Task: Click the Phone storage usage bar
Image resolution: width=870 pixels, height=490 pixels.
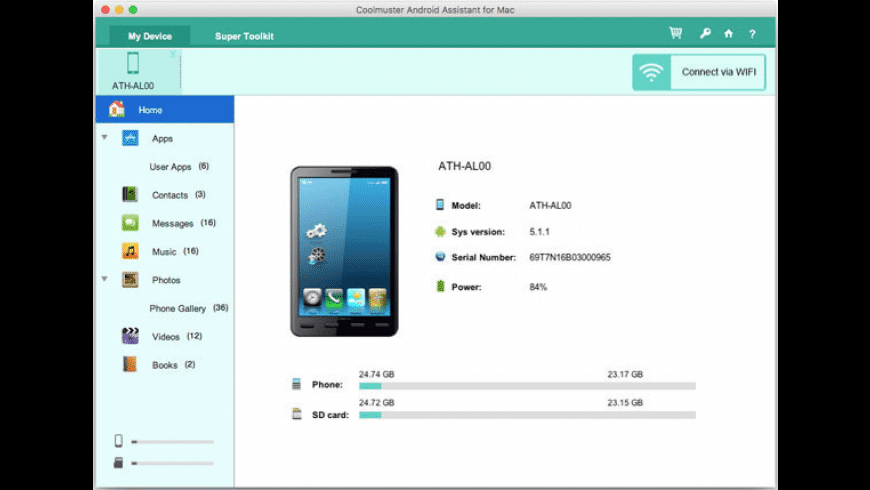Action: point(527,386)
